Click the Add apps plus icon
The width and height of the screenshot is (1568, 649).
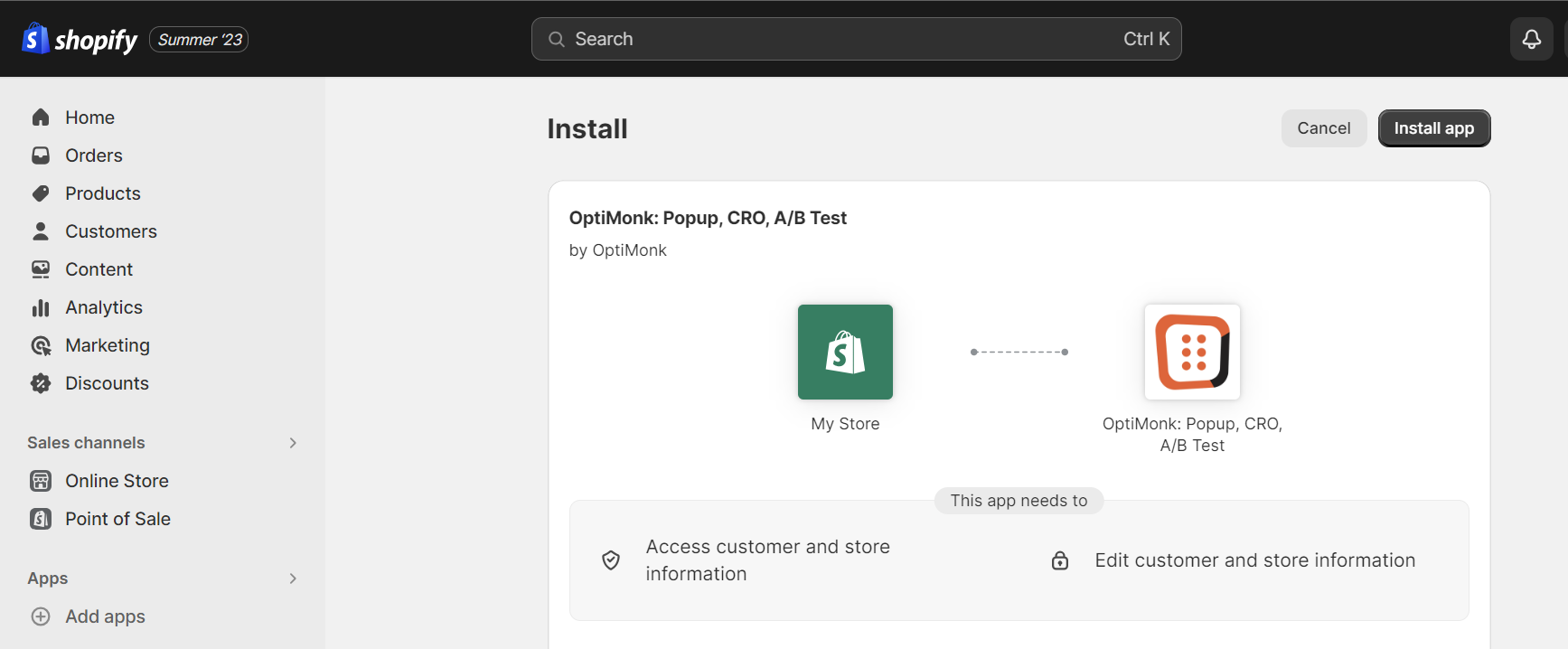pos(41,616)
